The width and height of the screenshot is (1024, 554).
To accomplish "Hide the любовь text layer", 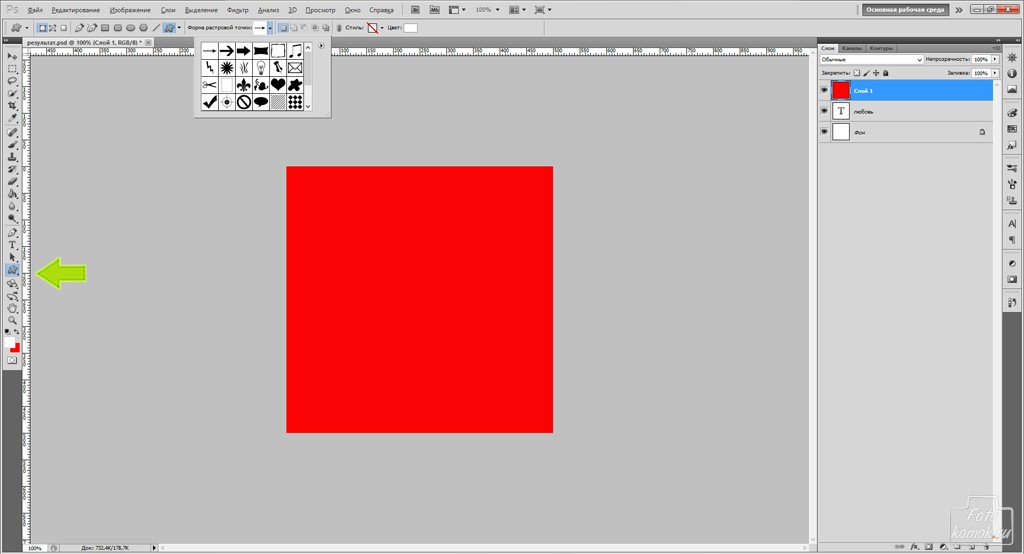I will tap(824, 111).
